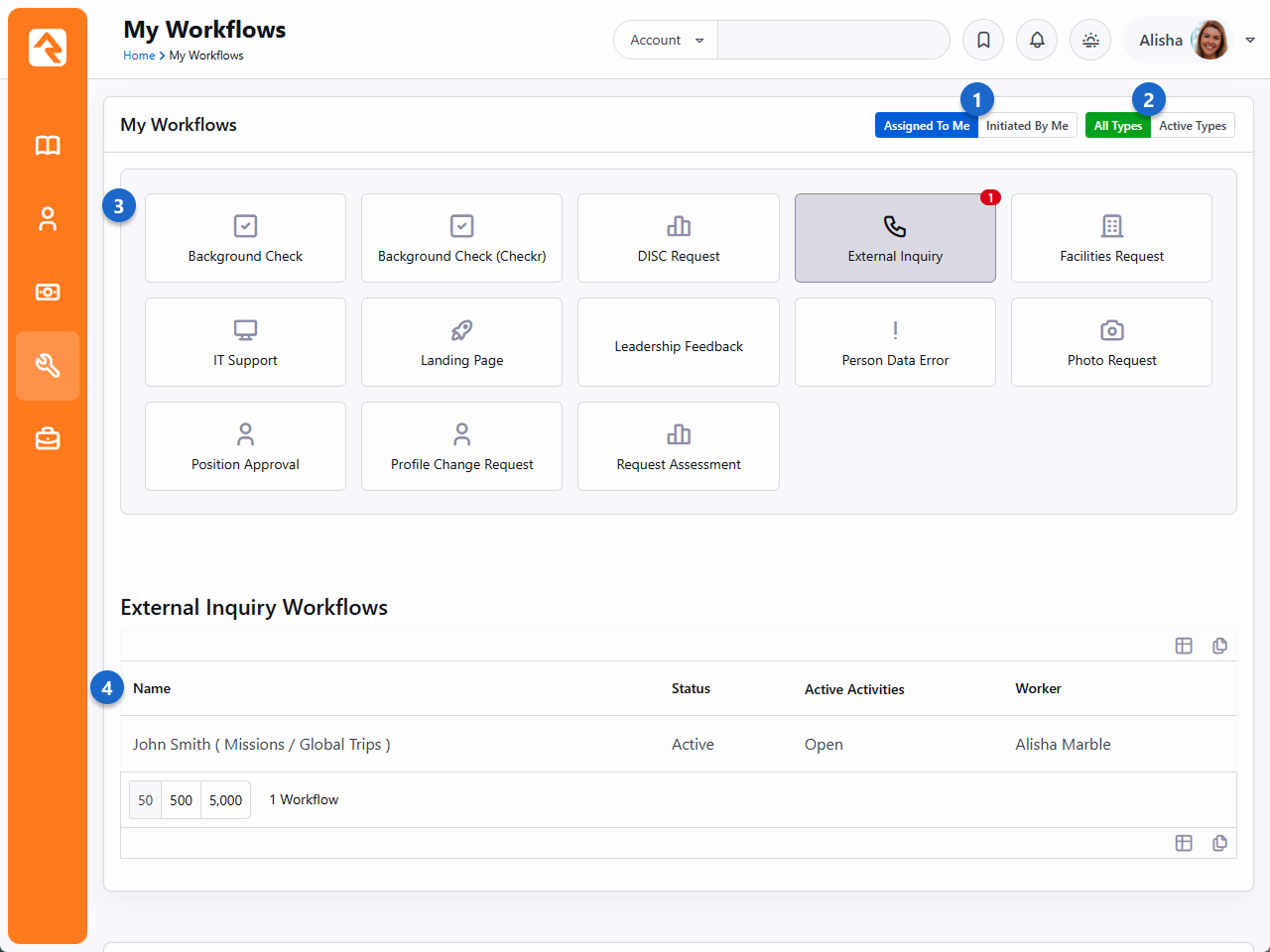This screenshot has width=1270, height=952.
Task: Click the bookmark icon in header
Action: point(983,41)
